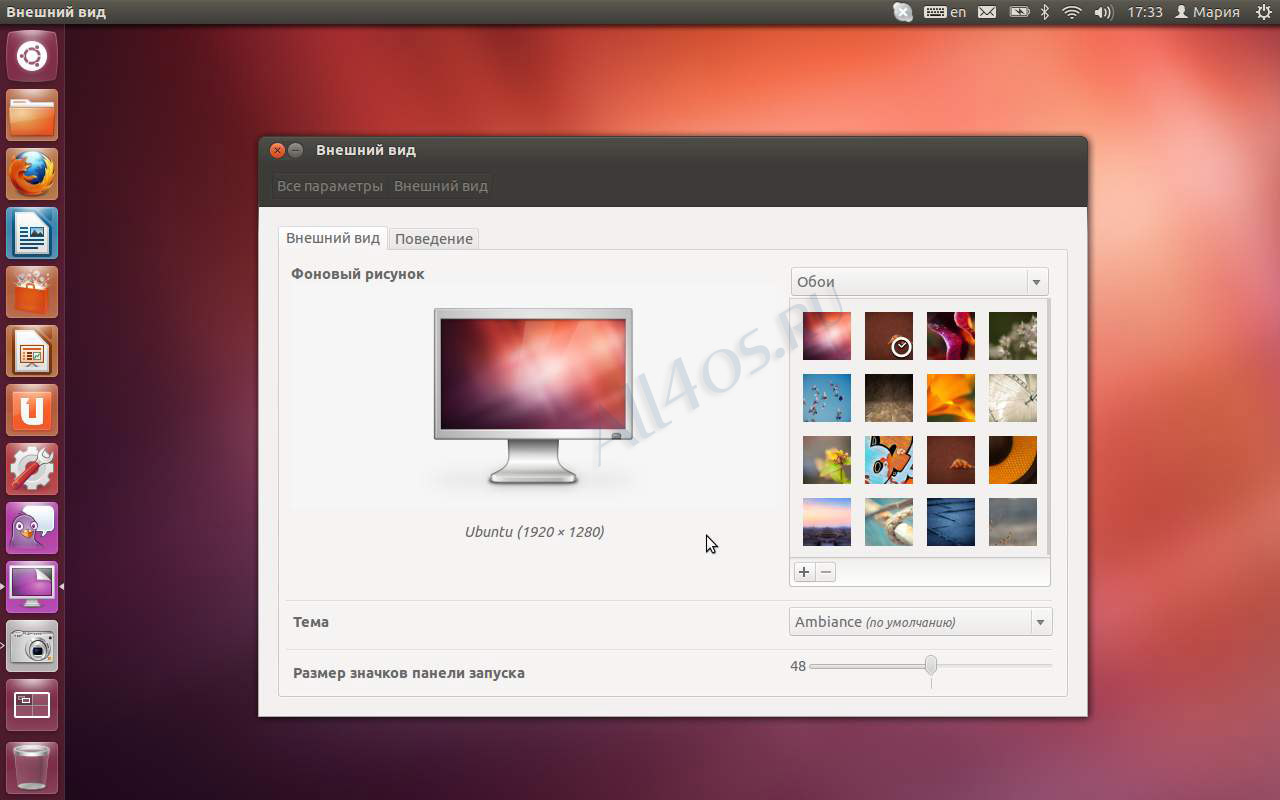Click the grey circular indicator left of keyboard icon
The image size is (1280, 800).
coord(902,12)
